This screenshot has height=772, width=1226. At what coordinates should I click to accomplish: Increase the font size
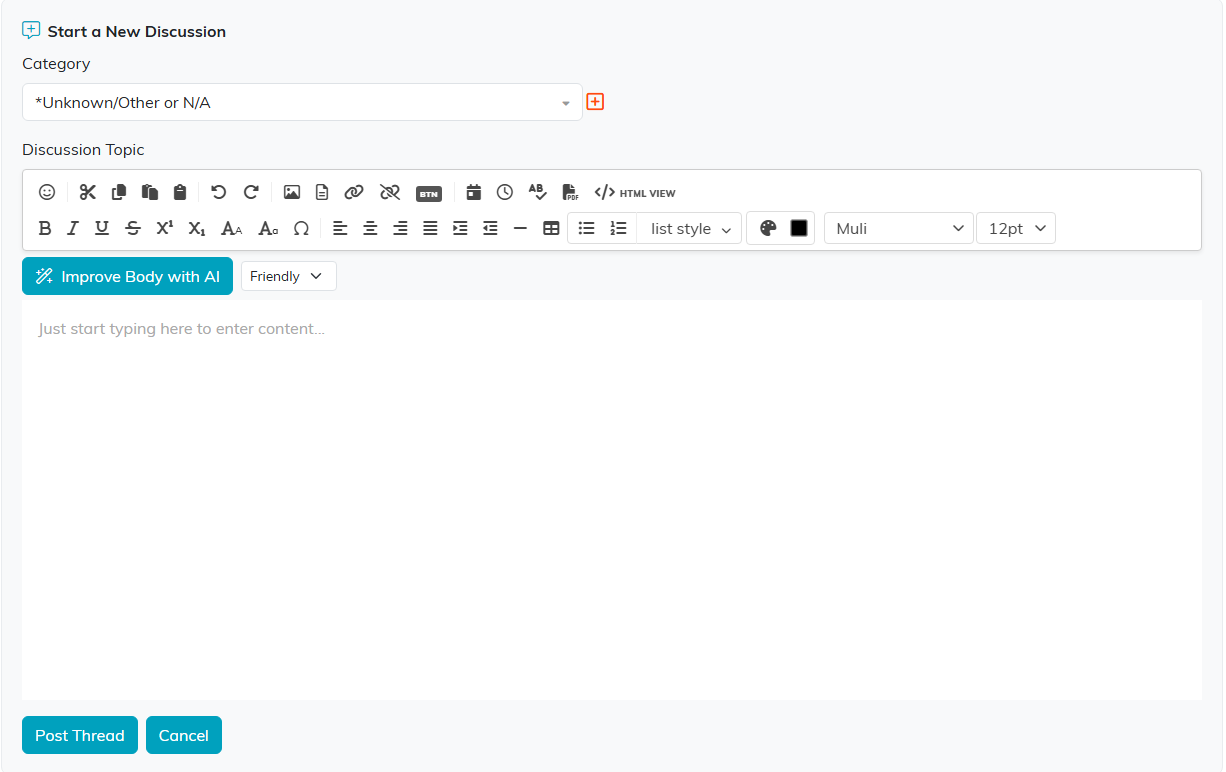(x=232, y=228)
